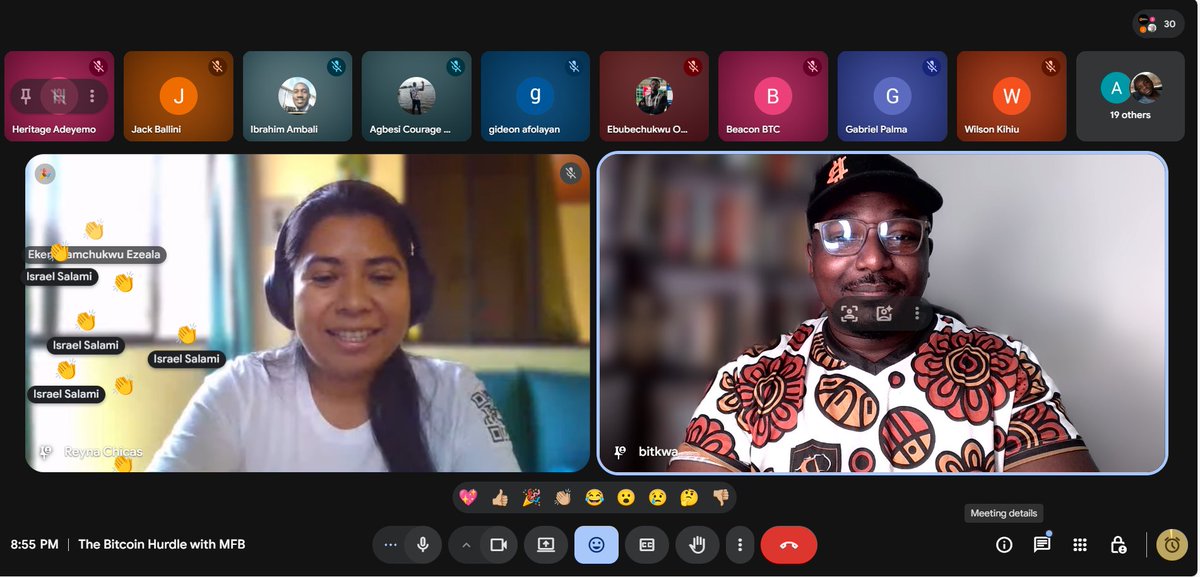
Task: Send sad crying face reaction
Action: click(657, 497)
